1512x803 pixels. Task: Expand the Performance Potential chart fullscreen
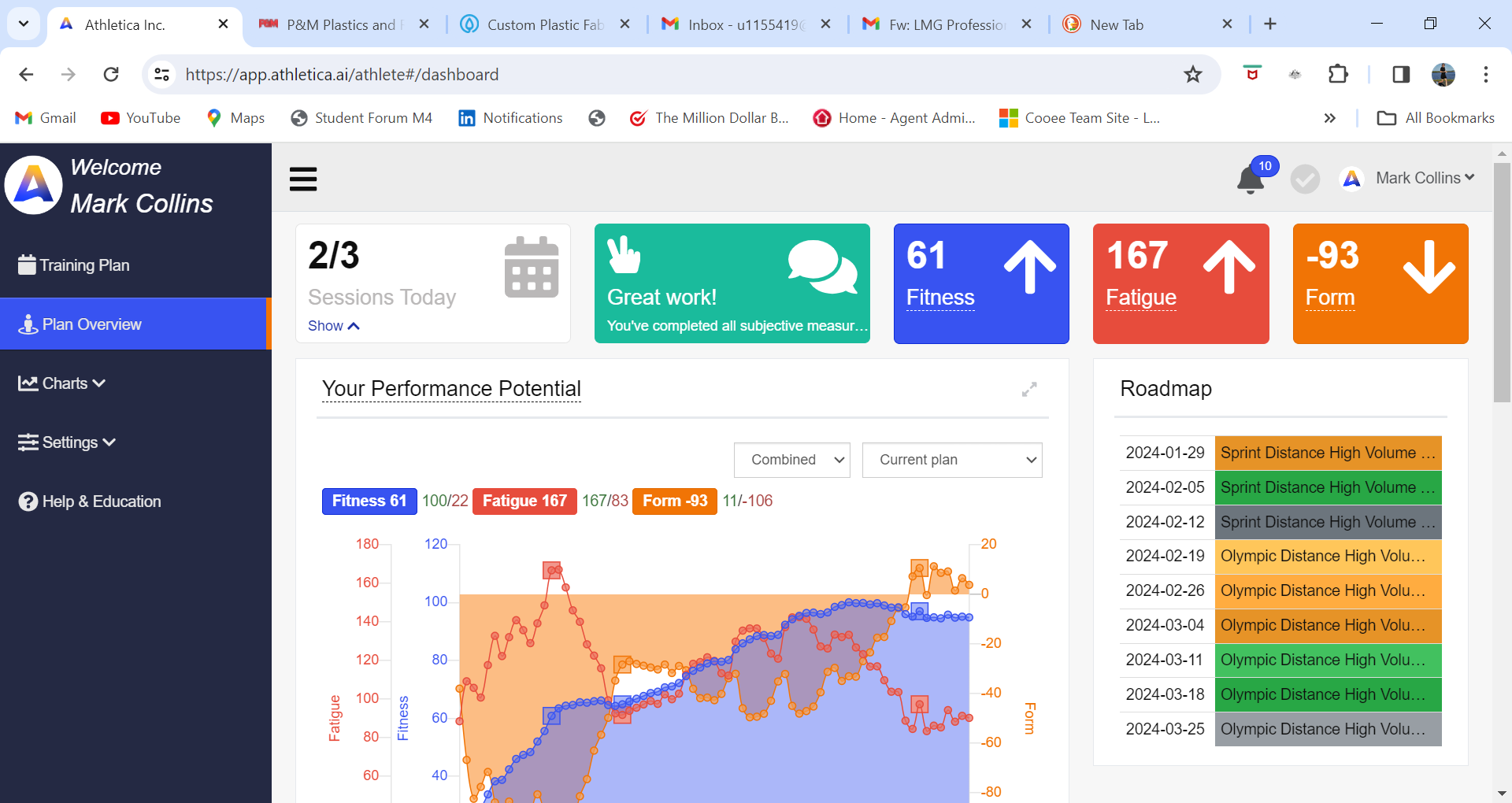pyautogui.click(x=1029, y=390)
